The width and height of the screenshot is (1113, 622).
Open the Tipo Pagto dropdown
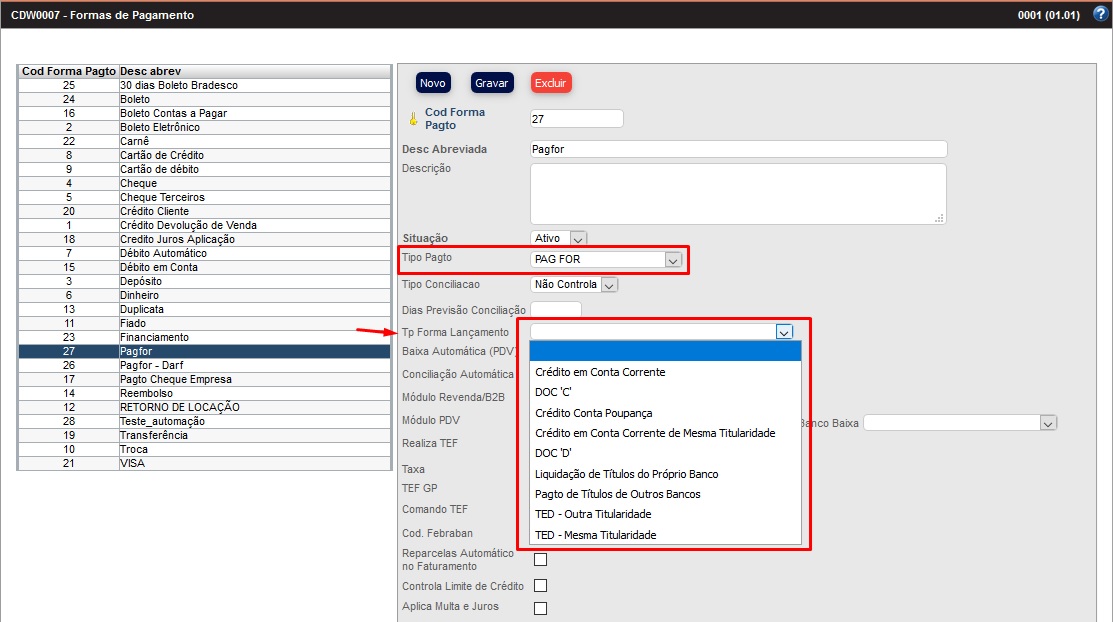[673, 260]
